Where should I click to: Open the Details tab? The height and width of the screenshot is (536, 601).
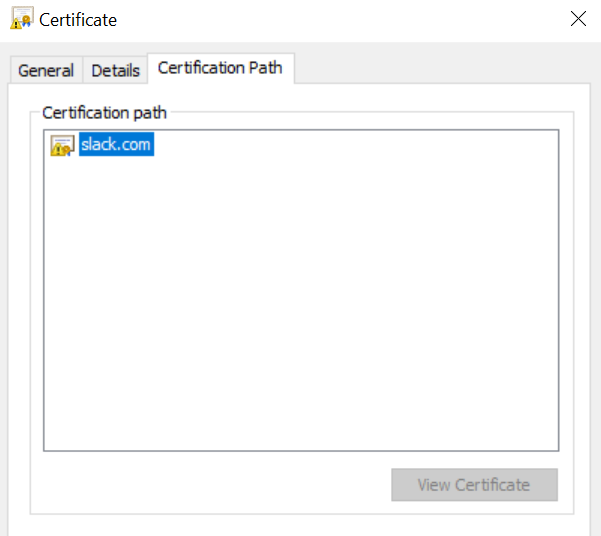pos(115,70)
